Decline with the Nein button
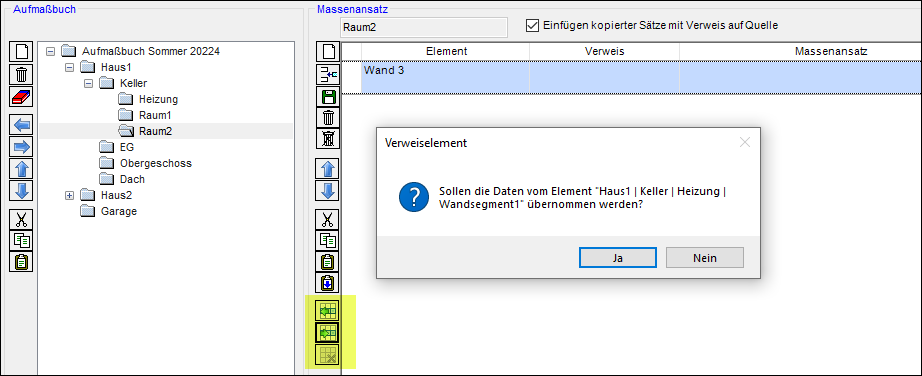Screen dimensions: 922x376 pyautogui.click(x=704, y=258)
